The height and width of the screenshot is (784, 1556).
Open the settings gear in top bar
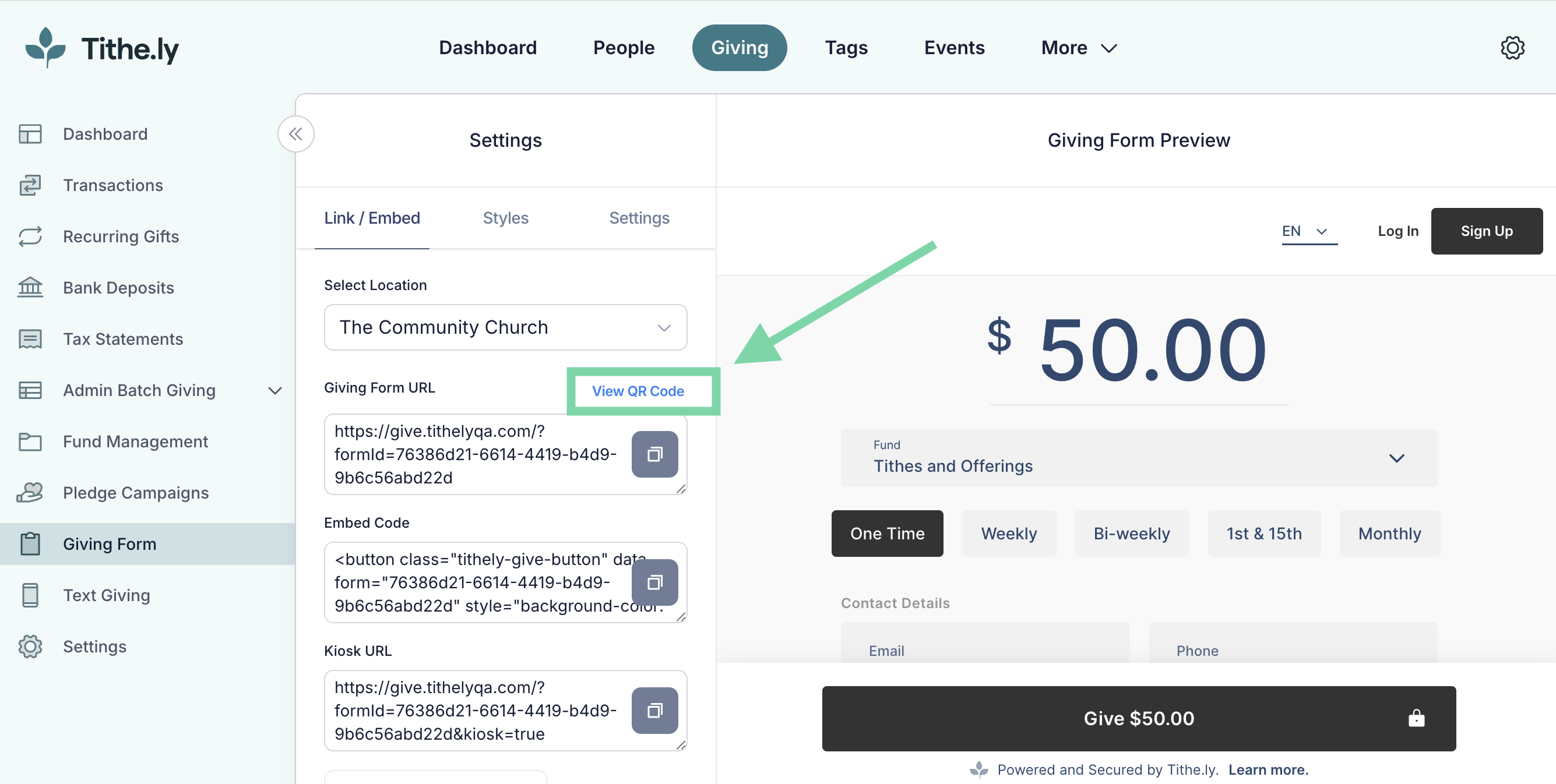(1512, 48)
